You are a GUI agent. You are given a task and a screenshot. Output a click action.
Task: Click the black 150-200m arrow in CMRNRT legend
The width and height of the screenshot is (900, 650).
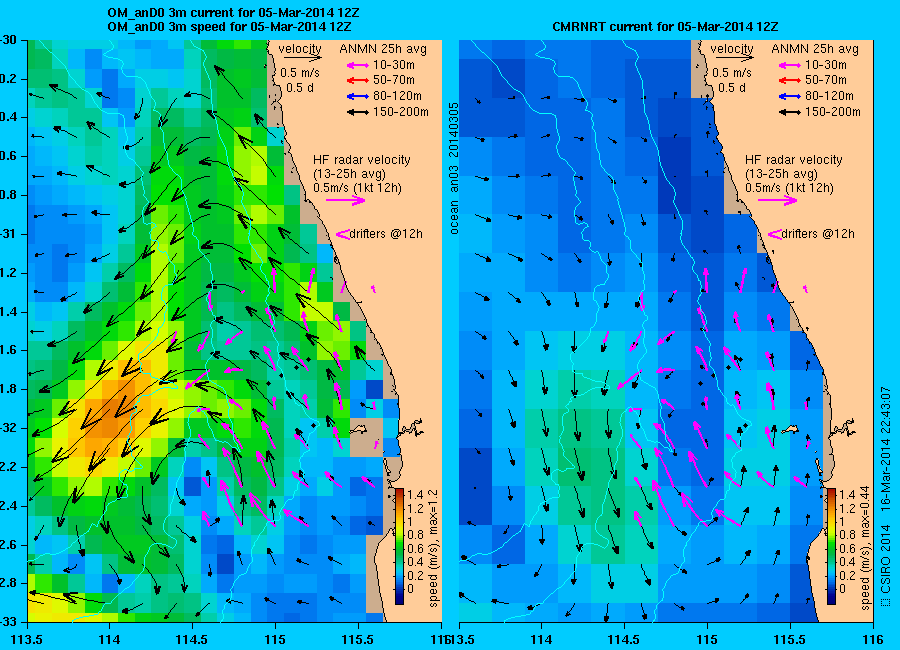[790, 112]
